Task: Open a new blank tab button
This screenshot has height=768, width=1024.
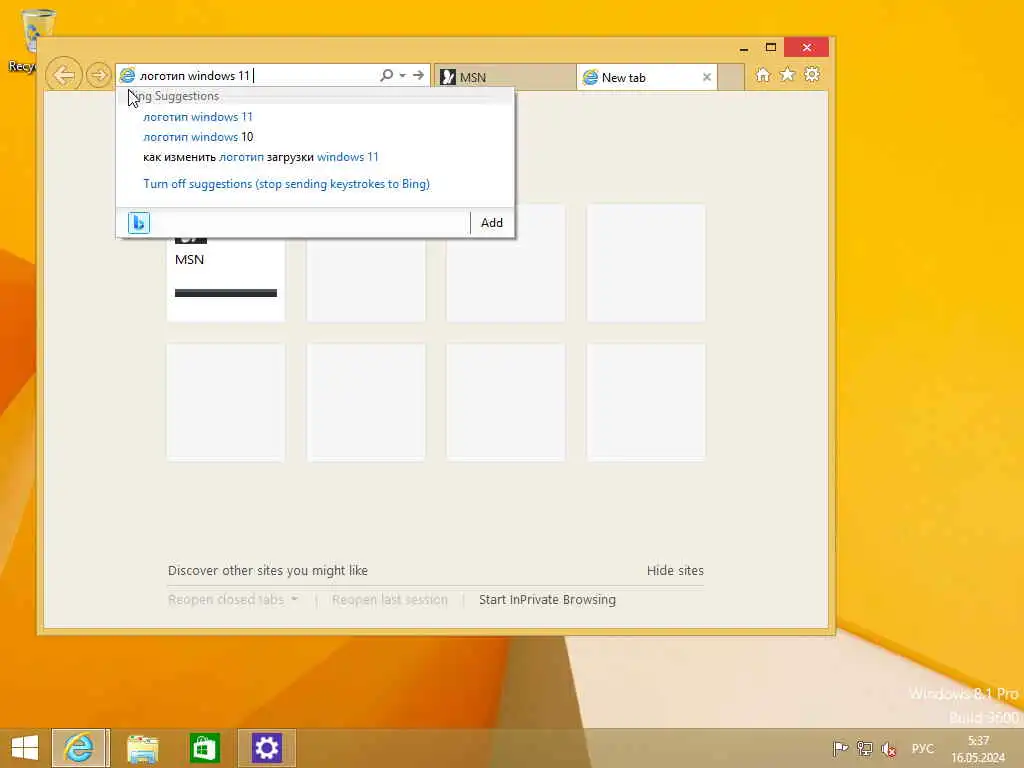Action: 731,77
